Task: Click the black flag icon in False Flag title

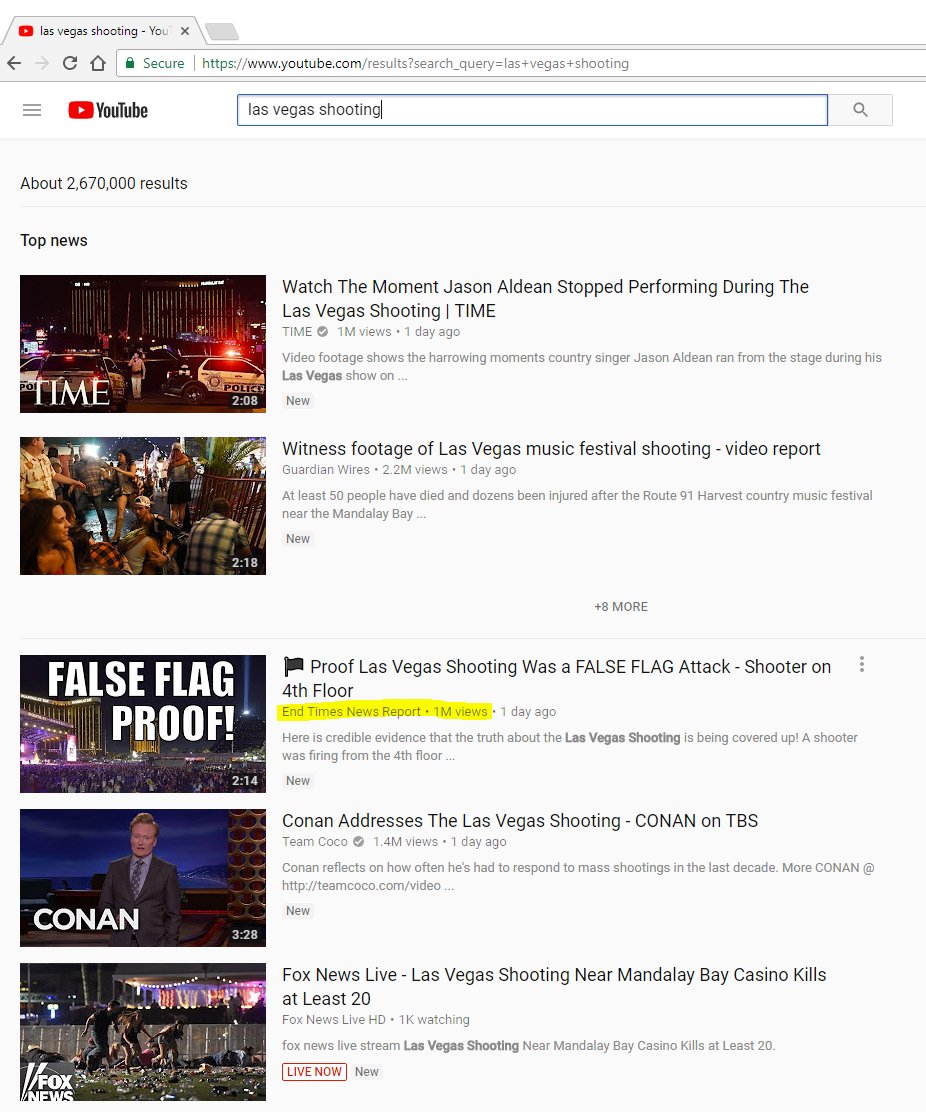Action: click(293, 666)
